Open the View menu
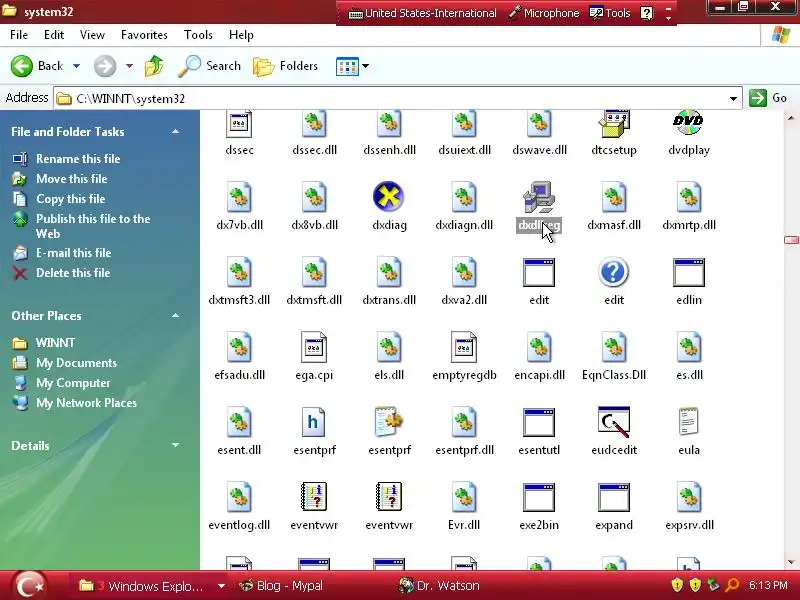This screenshot has height=600, width=800. 92,35
